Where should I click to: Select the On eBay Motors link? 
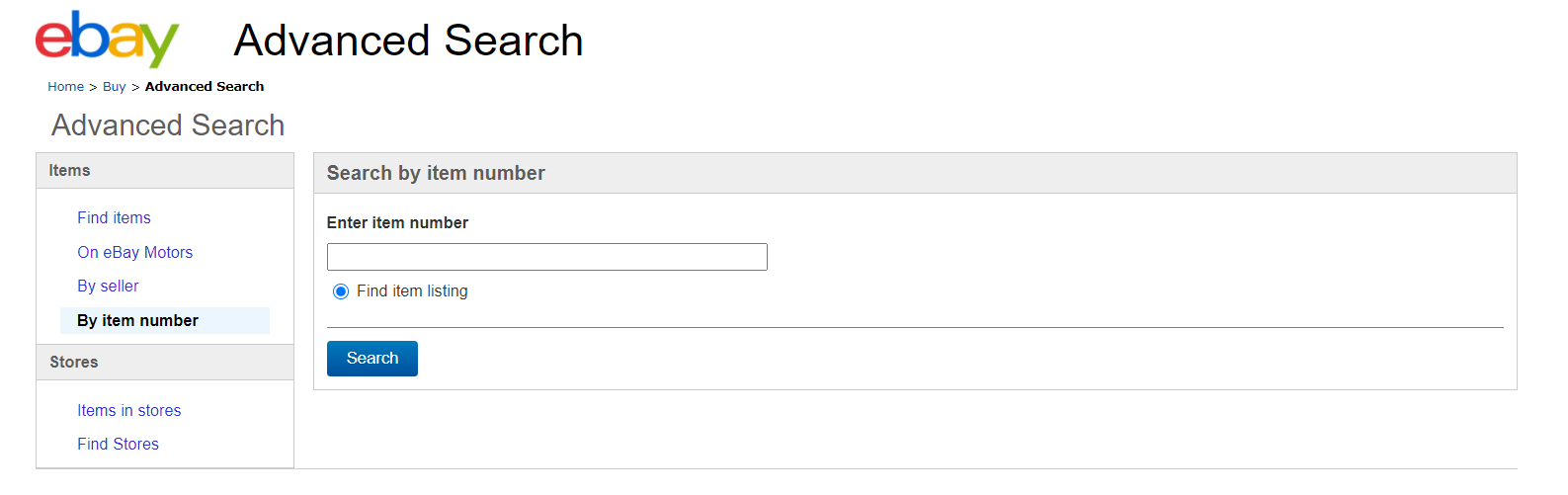[x=135, y=253]
